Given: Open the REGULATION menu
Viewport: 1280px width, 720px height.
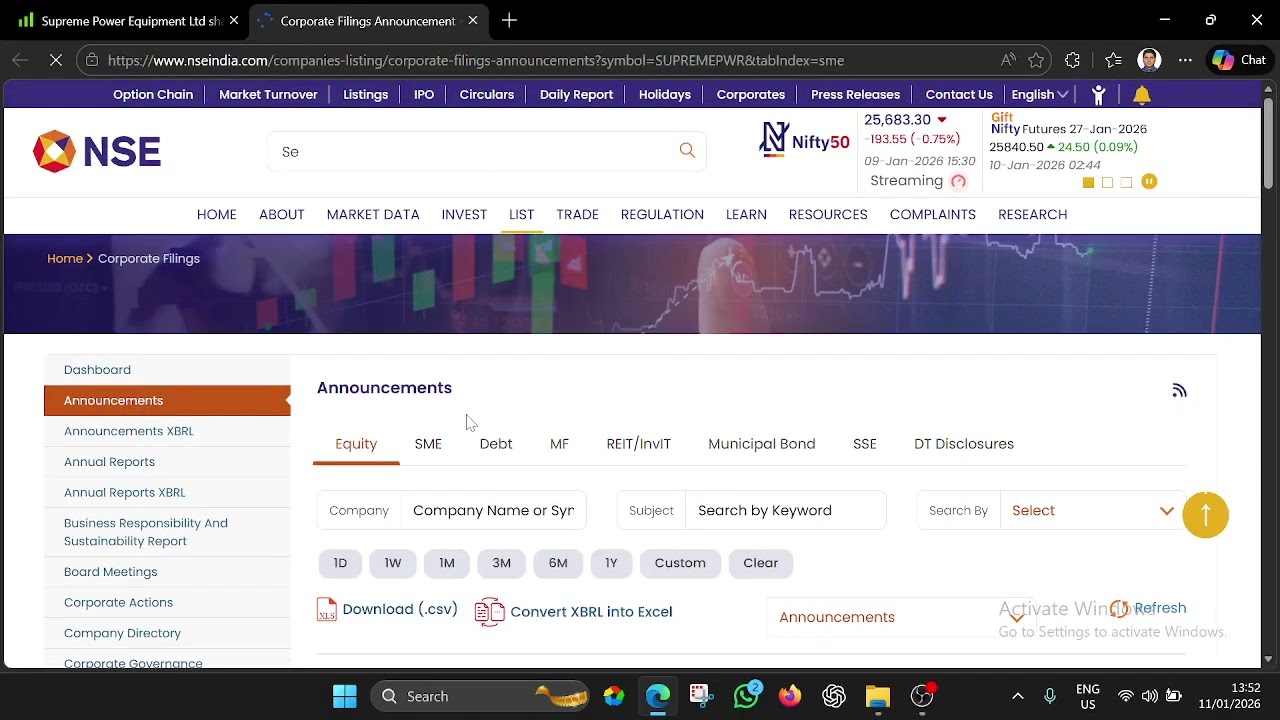Looking at the screenshot, I should pos(662,214).
